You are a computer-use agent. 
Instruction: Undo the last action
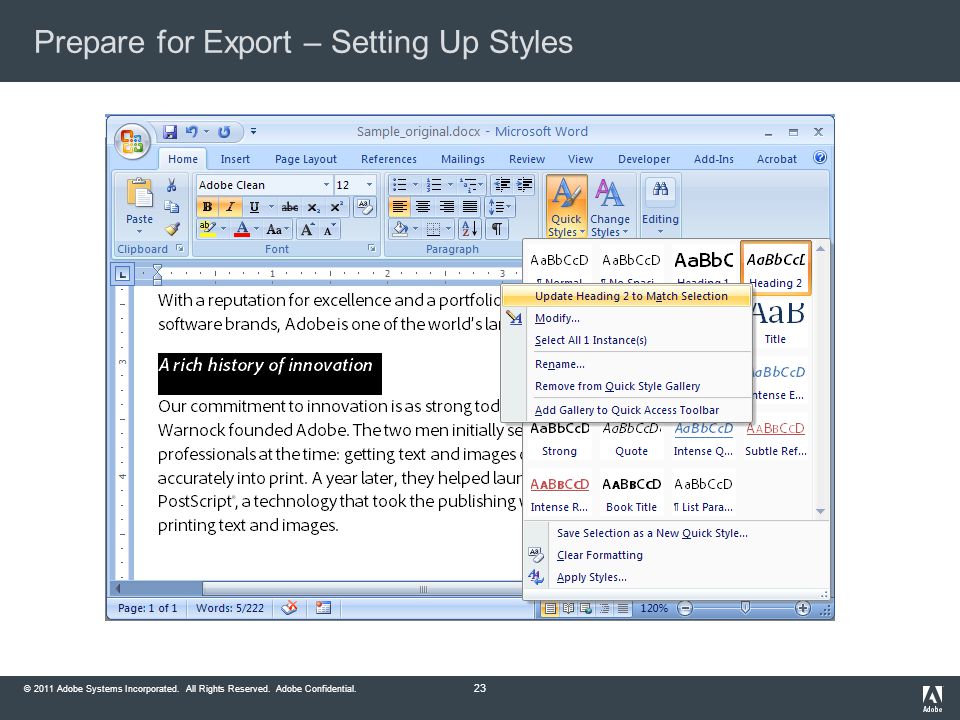[x=192, y=132]
